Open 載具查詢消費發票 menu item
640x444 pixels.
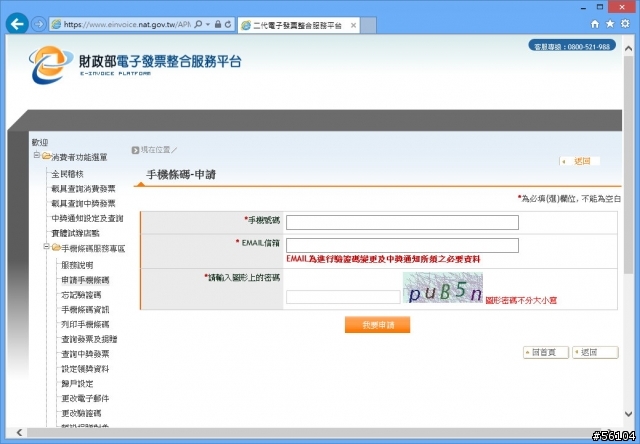click(83, 189)
